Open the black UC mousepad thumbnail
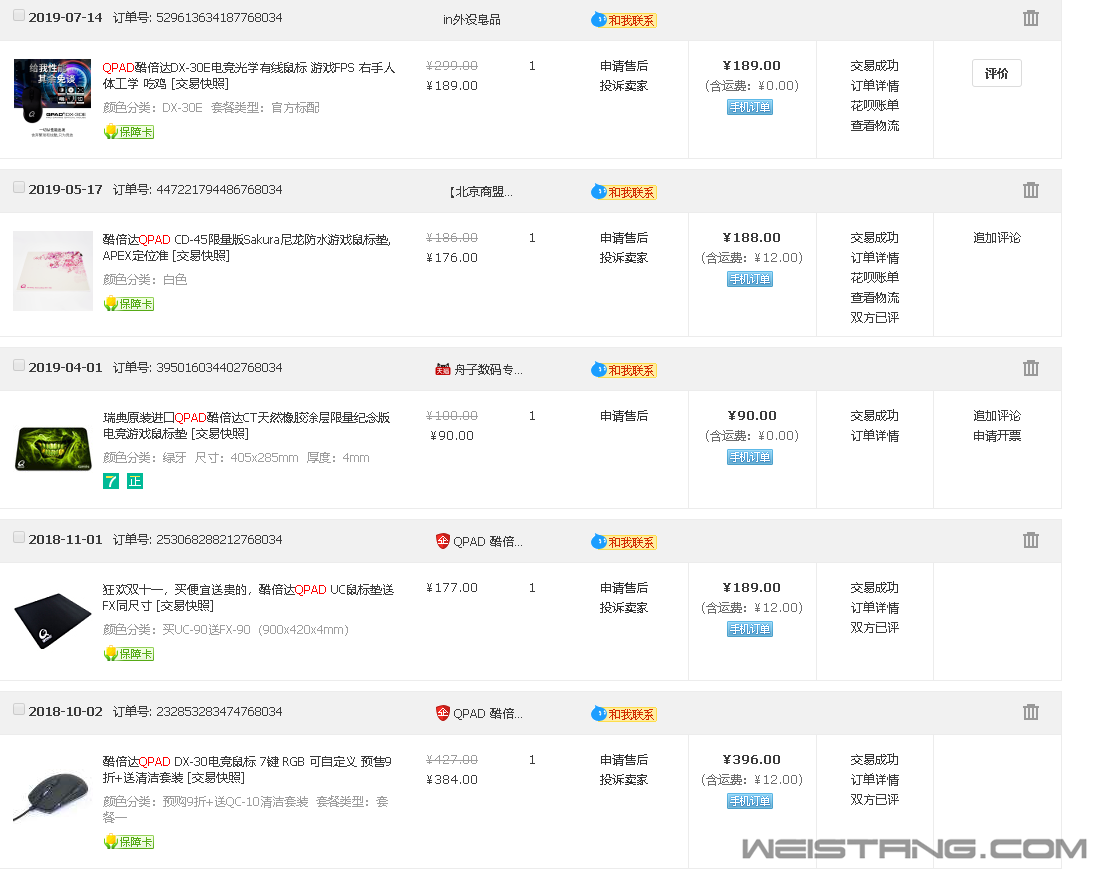This screenshot has width=1100, height=872. [x=53, y=621]
